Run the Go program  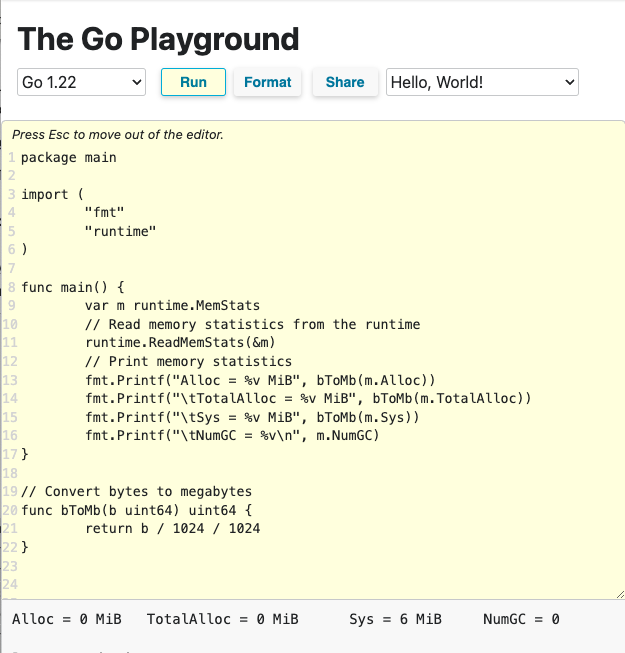pos(193,82)
